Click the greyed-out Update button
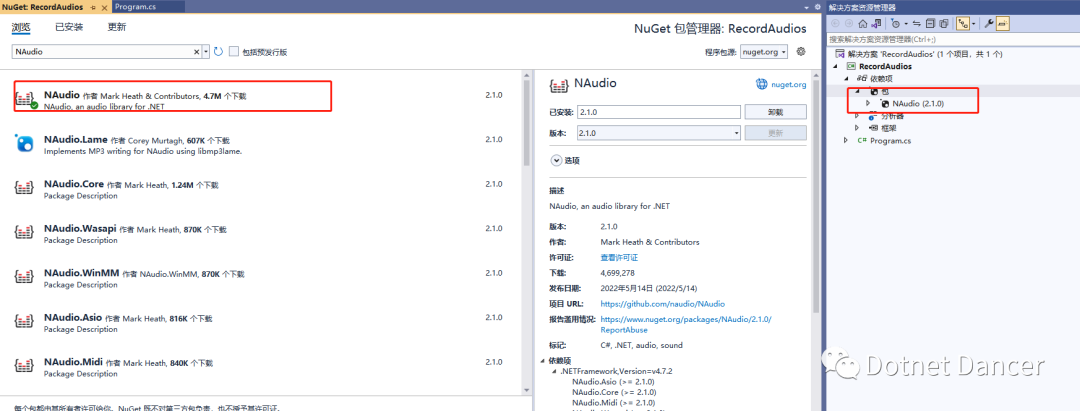The width and height of the screenshot is (1080, 411). (775, 133)
